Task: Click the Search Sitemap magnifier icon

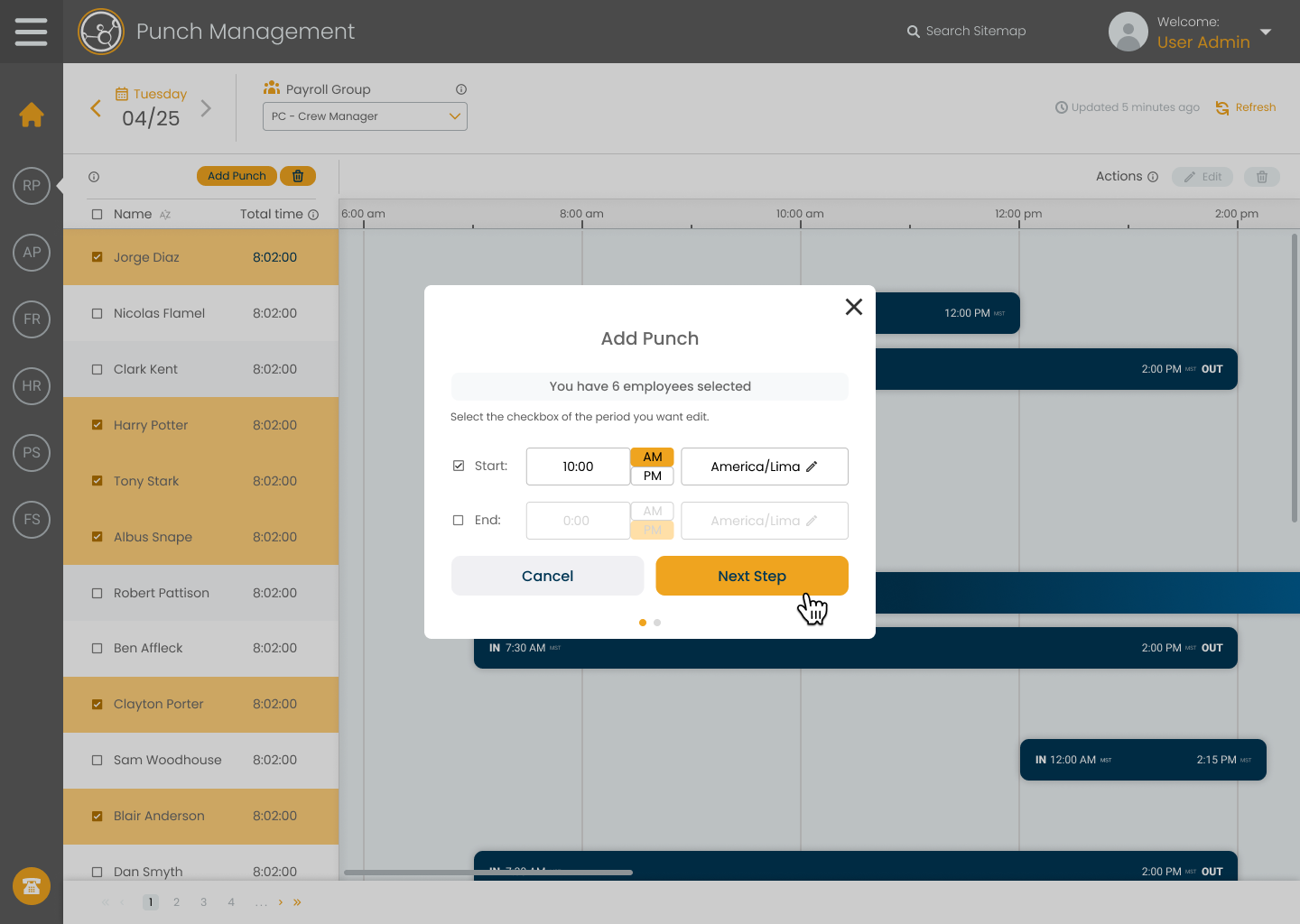Action: tap(913, 31)
